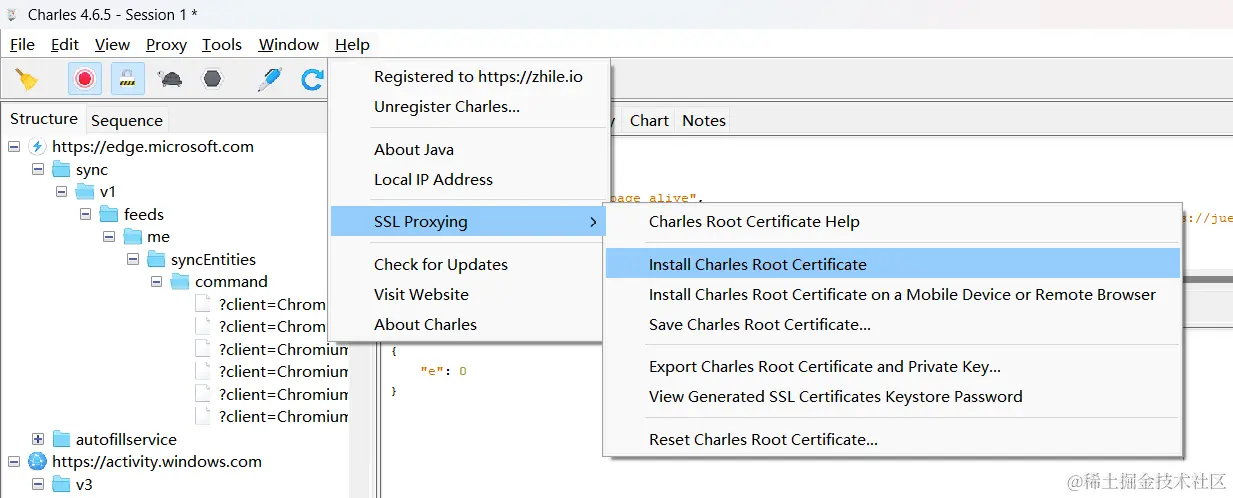The height and width of the screenshot is (498, 1233).
Task: Open the Tools menu
Action: (222, 44)
